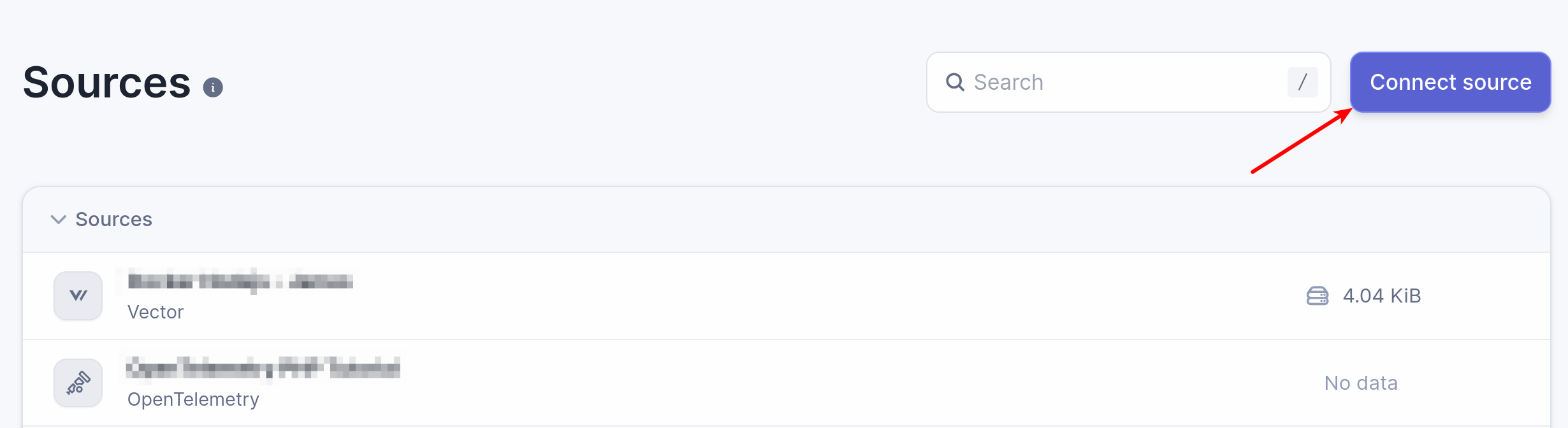Click the large Sources page heading
This screenshot has width=1568, height=428.
point(107,83)
